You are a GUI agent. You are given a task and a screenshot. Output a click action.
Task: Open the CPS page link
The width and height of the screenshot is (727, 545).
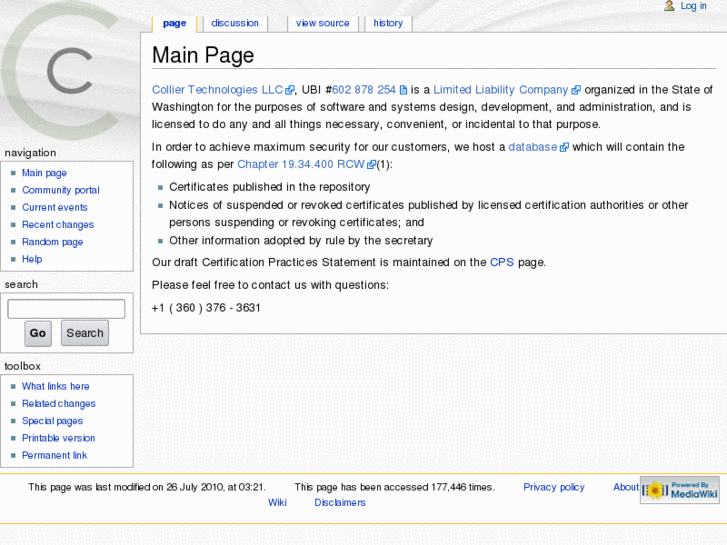[x=502, y=263]
